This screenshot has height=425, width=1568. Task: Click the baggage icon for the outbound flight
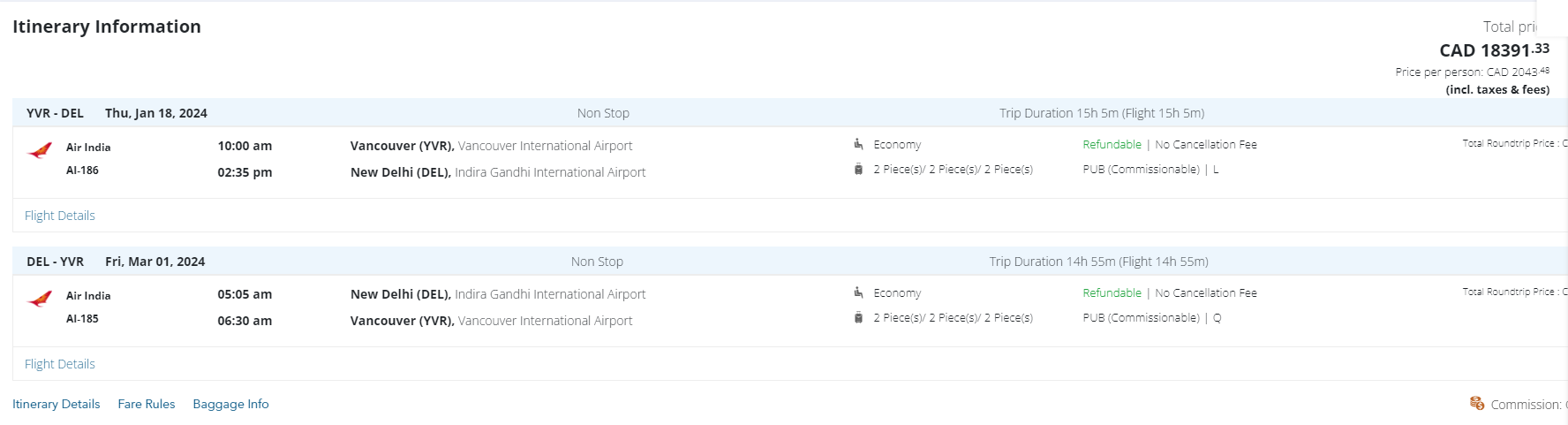pos(858,169)
